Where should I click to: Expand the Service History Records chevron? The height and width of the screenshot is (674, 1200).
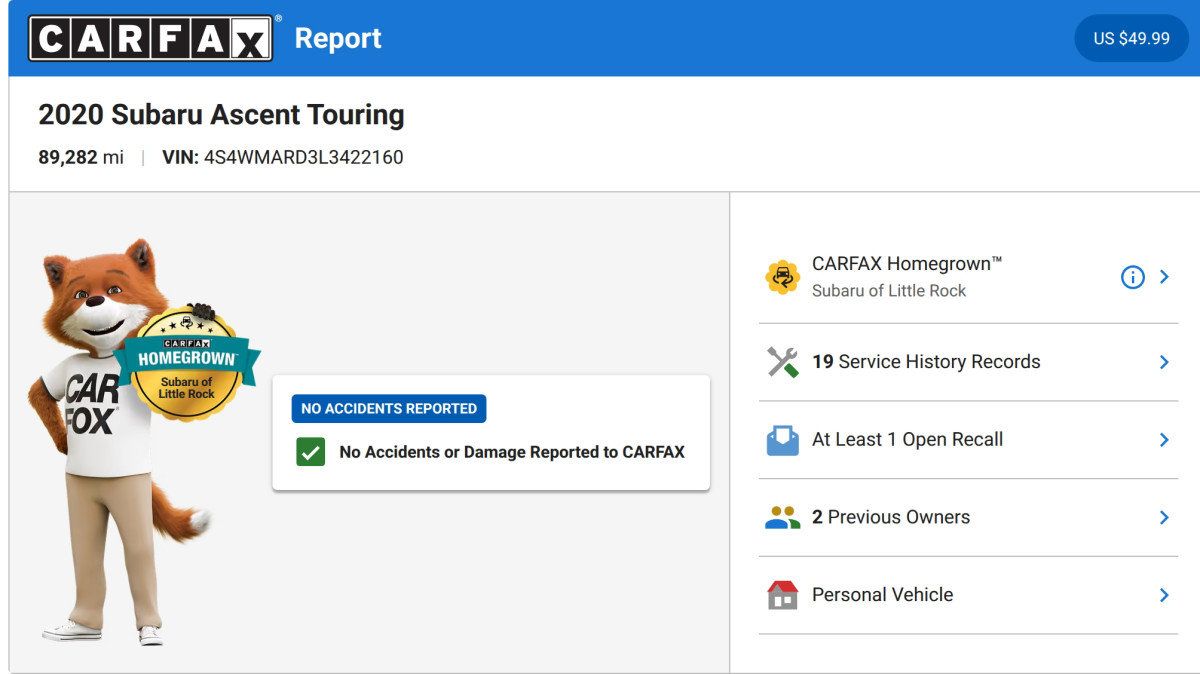click(1164, 362)
